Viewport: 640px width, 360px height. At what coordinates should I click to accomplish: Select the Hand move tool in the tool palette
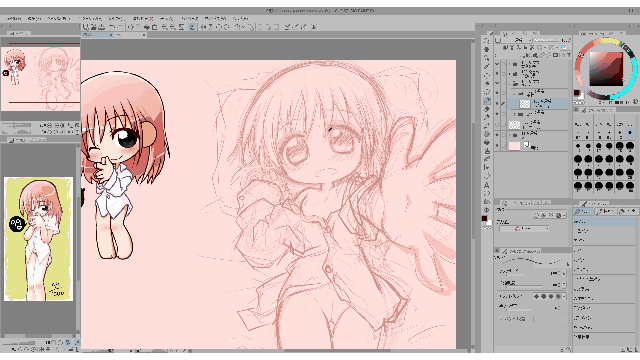click(487, 49)
